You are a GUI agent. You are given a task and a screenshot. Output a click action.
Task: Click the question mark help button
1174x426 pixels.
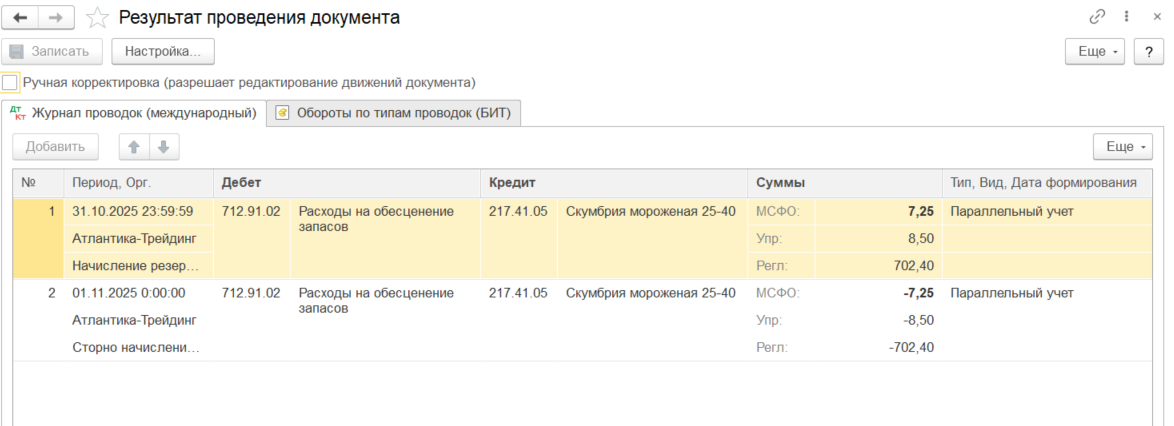click(1149, 51)
